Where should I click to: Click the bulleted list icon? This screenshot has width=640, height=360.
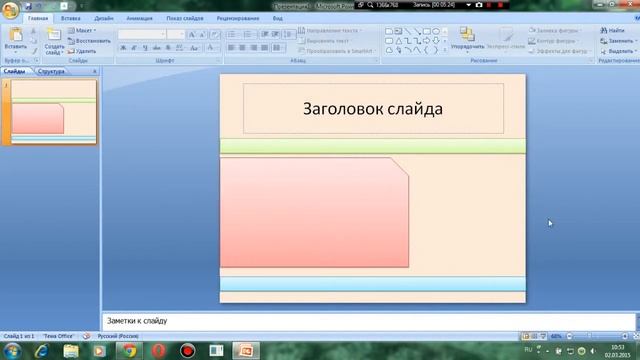pos(232,34)
